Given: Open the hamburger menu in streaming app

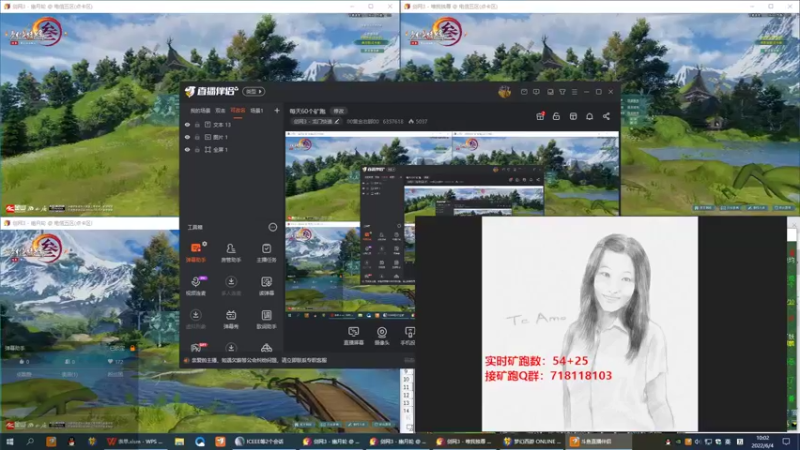Looking at the screenshot, I should pyautogui.click(x=574, y=92).
